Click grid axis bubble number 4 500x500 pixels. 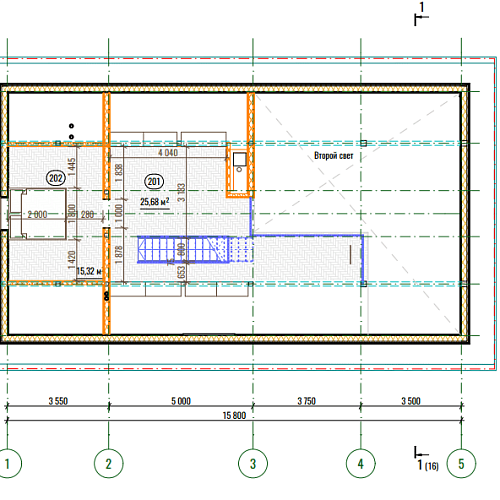361,464
